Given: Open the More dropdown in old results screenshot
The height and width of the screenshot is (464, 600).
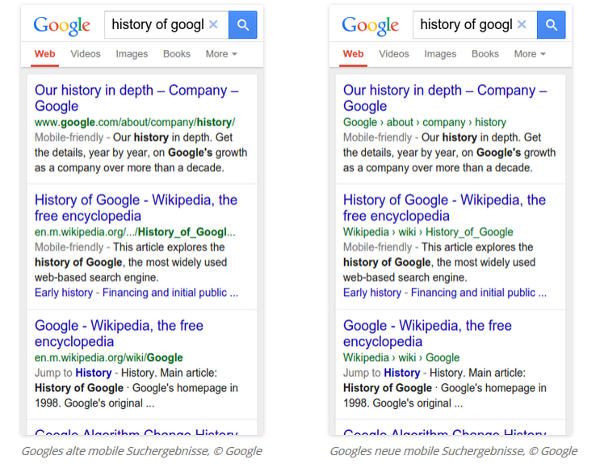Looking at the screenshot, I should click(x=221, y=54).
